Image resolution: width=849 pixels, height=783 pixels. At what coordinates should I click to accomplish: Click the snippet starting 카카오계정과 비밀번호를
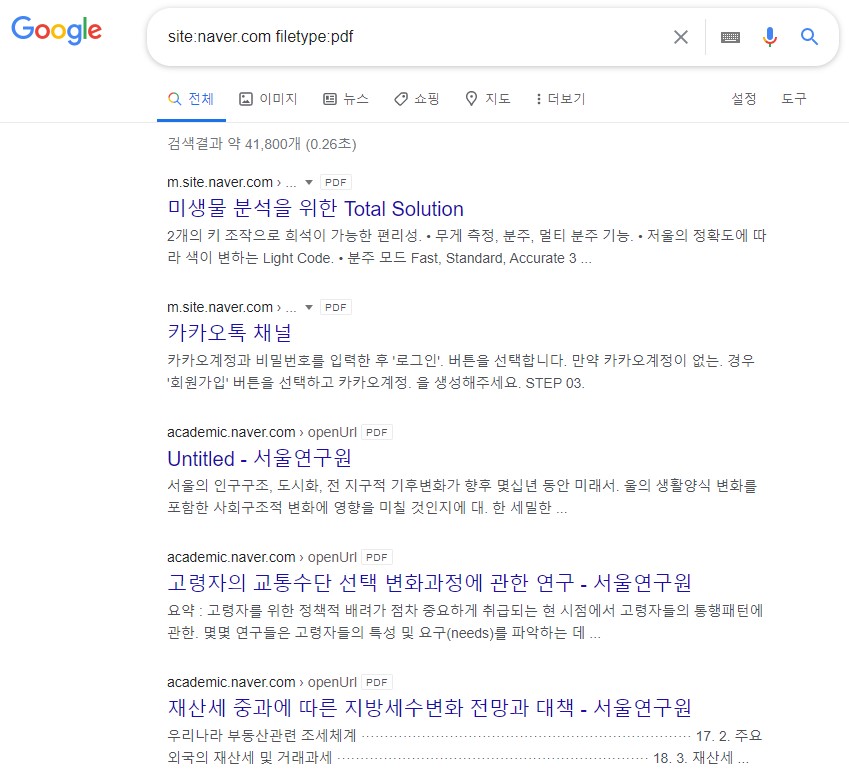click(x=461, y=372)
